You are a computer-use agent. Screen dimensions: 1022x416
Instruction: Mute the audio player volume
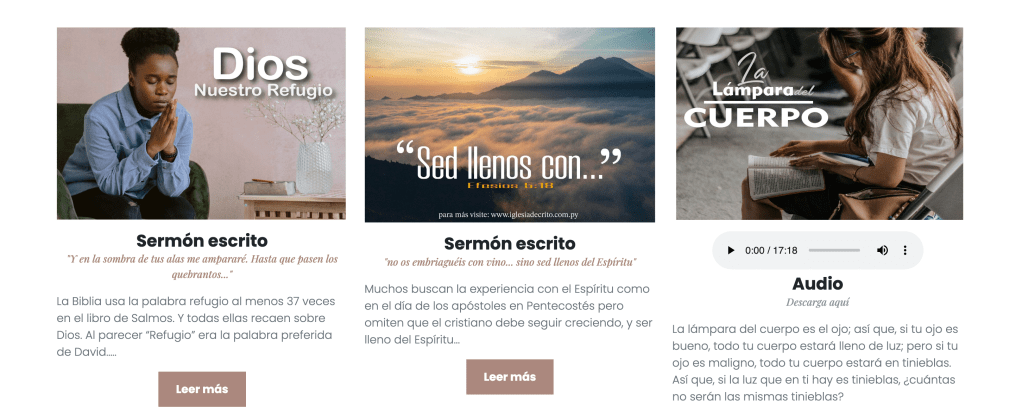click(883, 250)
